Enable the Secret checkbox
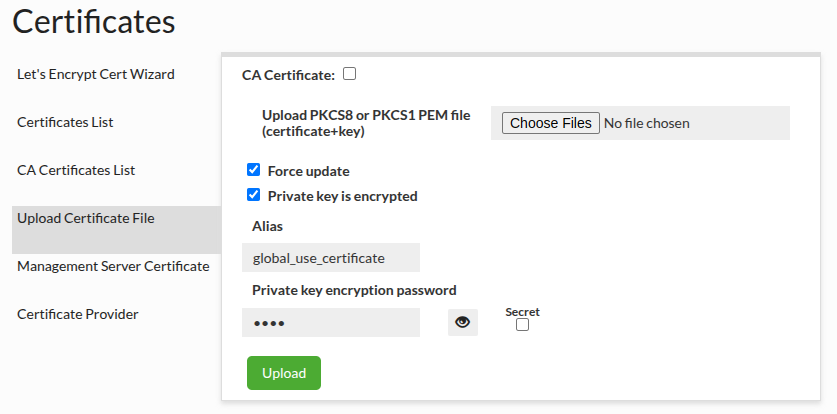The image size is (837, 414). coord(523,324)
